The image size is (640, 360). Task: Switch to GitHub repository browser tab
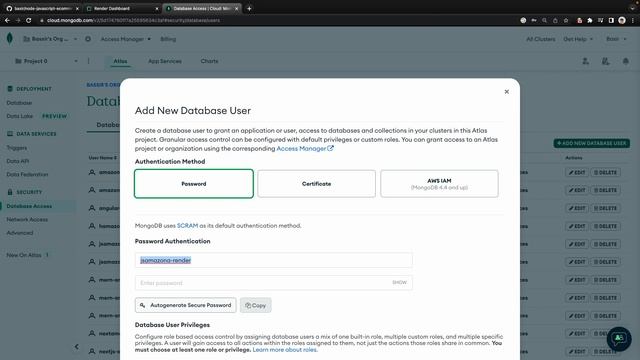pyautogui.click(x=41, y=8)
